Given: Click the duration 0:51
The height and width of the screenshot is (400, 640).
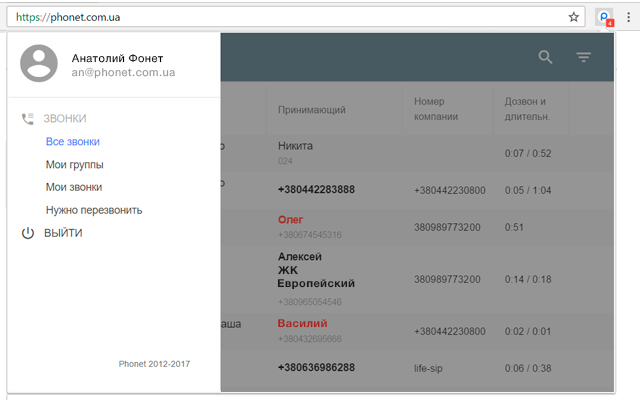Looking at the screenshot, I should (514, 227).
